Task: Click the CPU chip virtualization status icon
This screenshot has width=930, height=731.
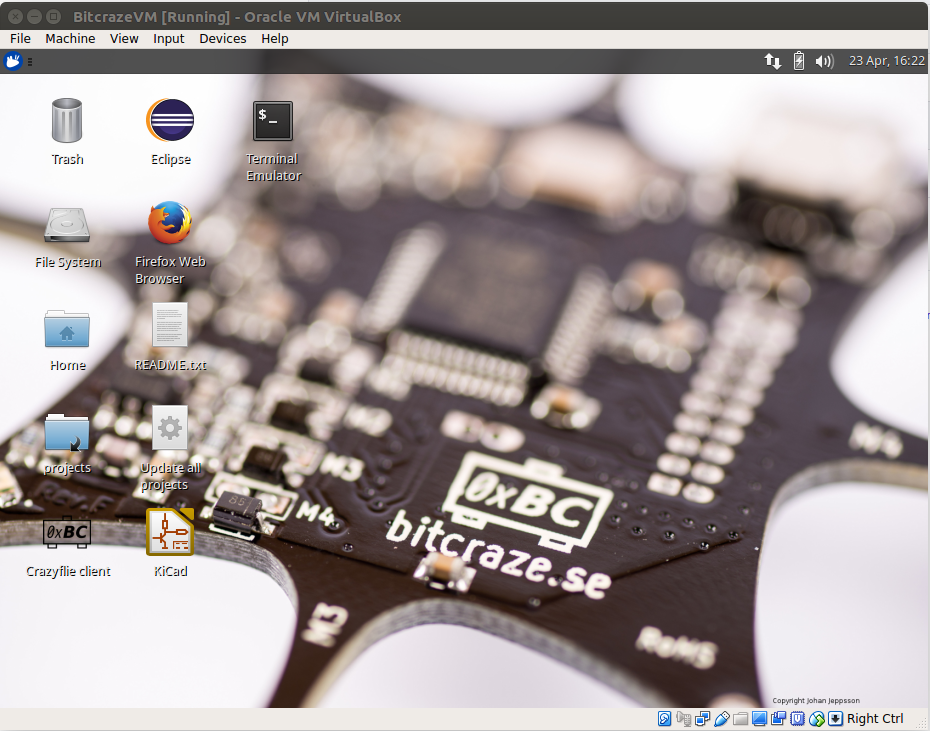Action: [x=797, y=719]
